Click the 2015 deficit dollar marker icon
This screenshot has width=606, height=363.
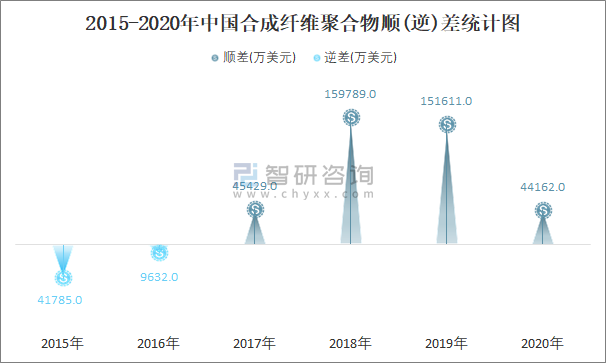[63, 277]
